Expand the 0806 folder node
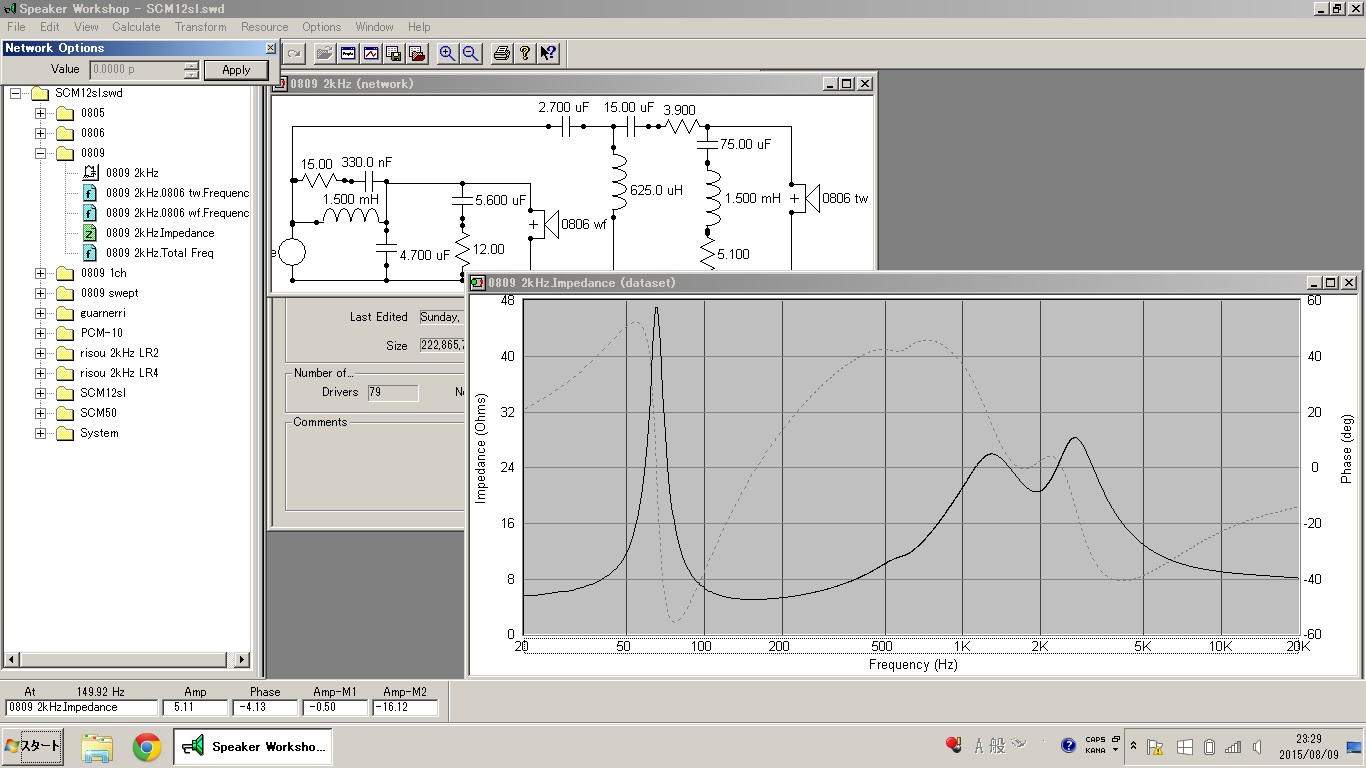 point(41,133)
